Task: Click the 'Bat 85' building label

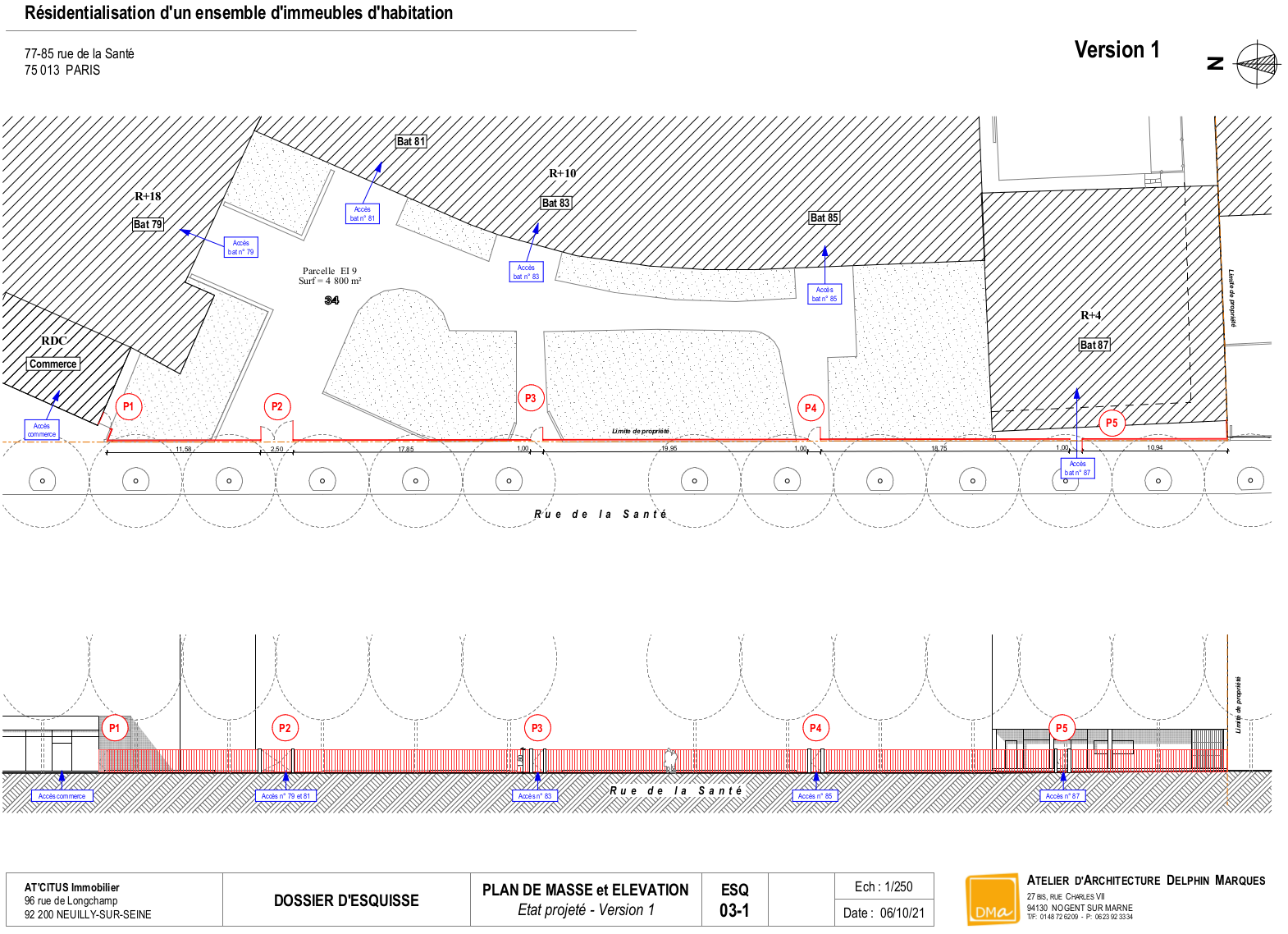Action: [x=824, y=217]
